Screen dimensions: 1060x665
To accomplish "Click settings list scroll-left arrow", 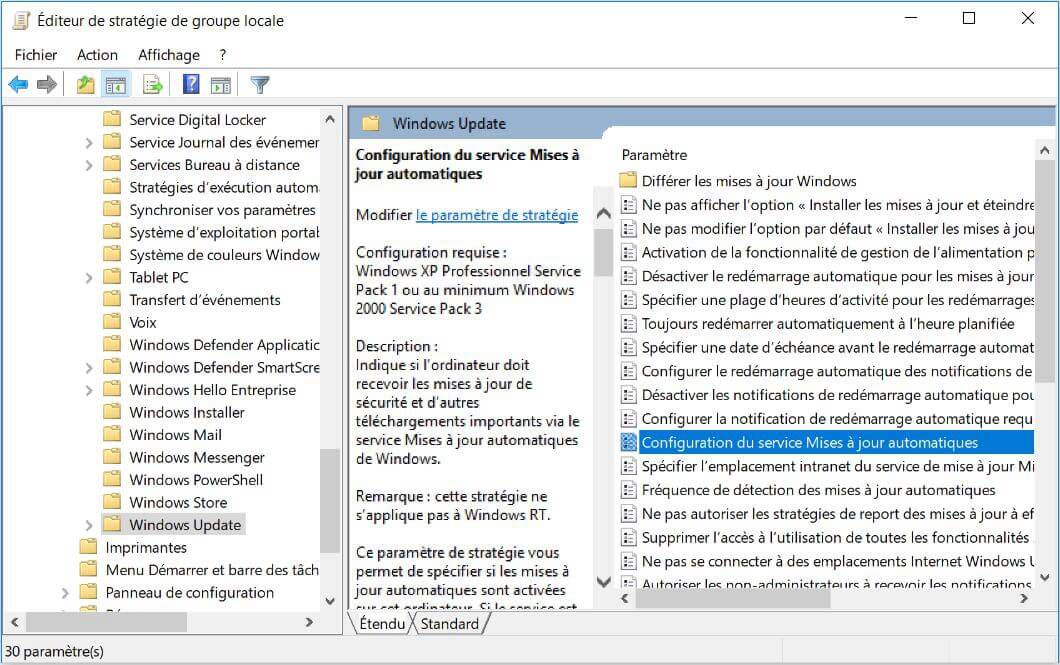I will point(625,598).
